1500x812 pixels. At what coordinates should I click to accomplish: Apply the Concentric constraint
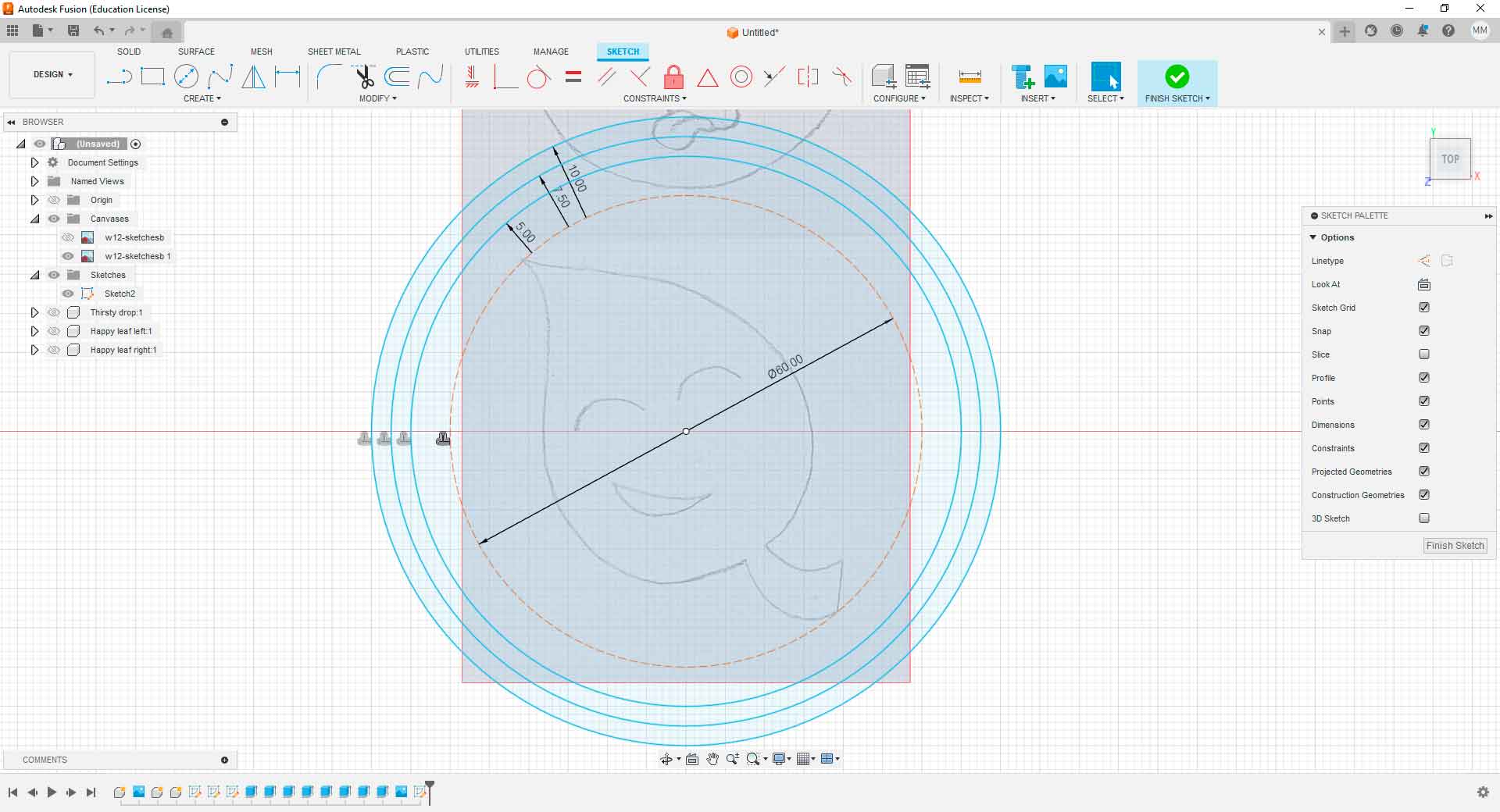point(741,77)
